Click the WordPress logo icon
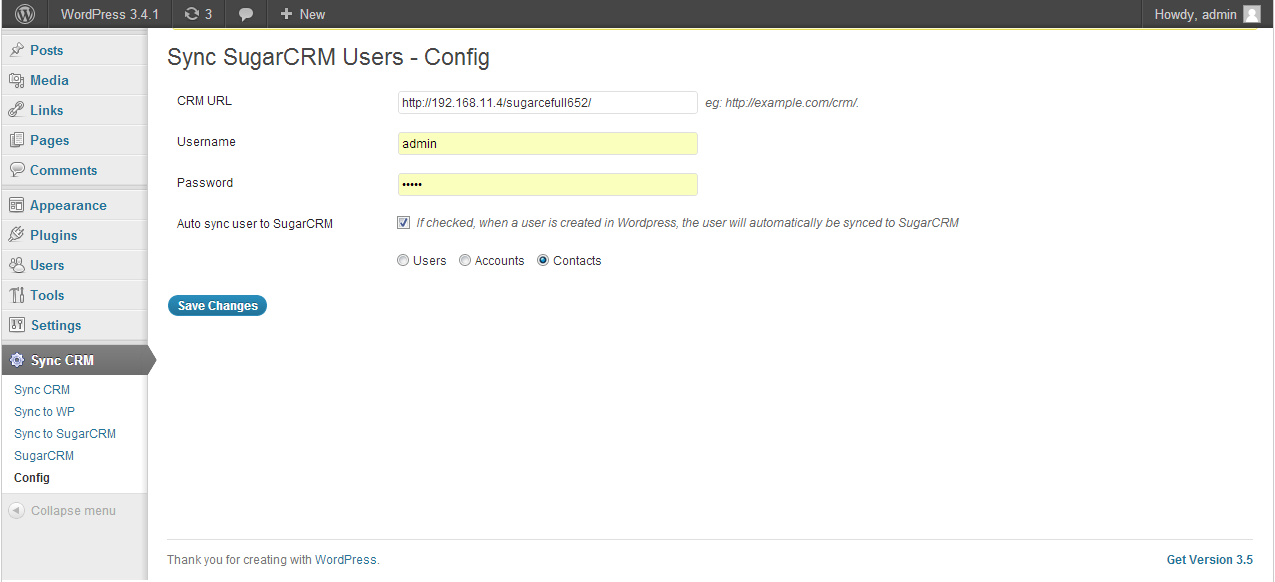 (x=25, y=14)
